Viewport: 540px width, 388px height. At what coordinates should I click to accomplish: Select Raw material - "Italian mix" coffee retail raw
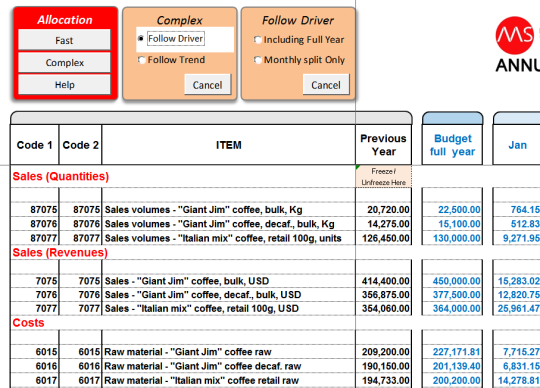(x=229, y=380)
